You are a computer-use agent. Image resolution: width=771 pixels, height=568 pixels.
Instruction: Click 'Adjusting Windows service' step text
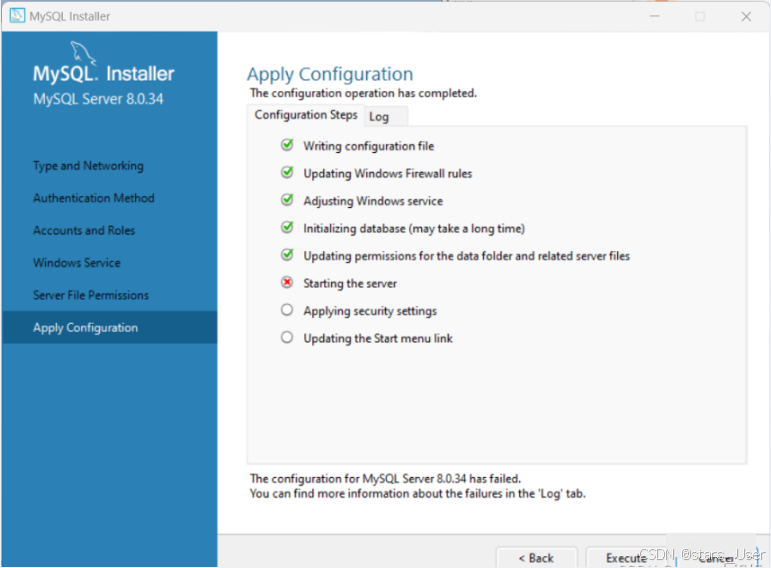(x=373, y=201)
